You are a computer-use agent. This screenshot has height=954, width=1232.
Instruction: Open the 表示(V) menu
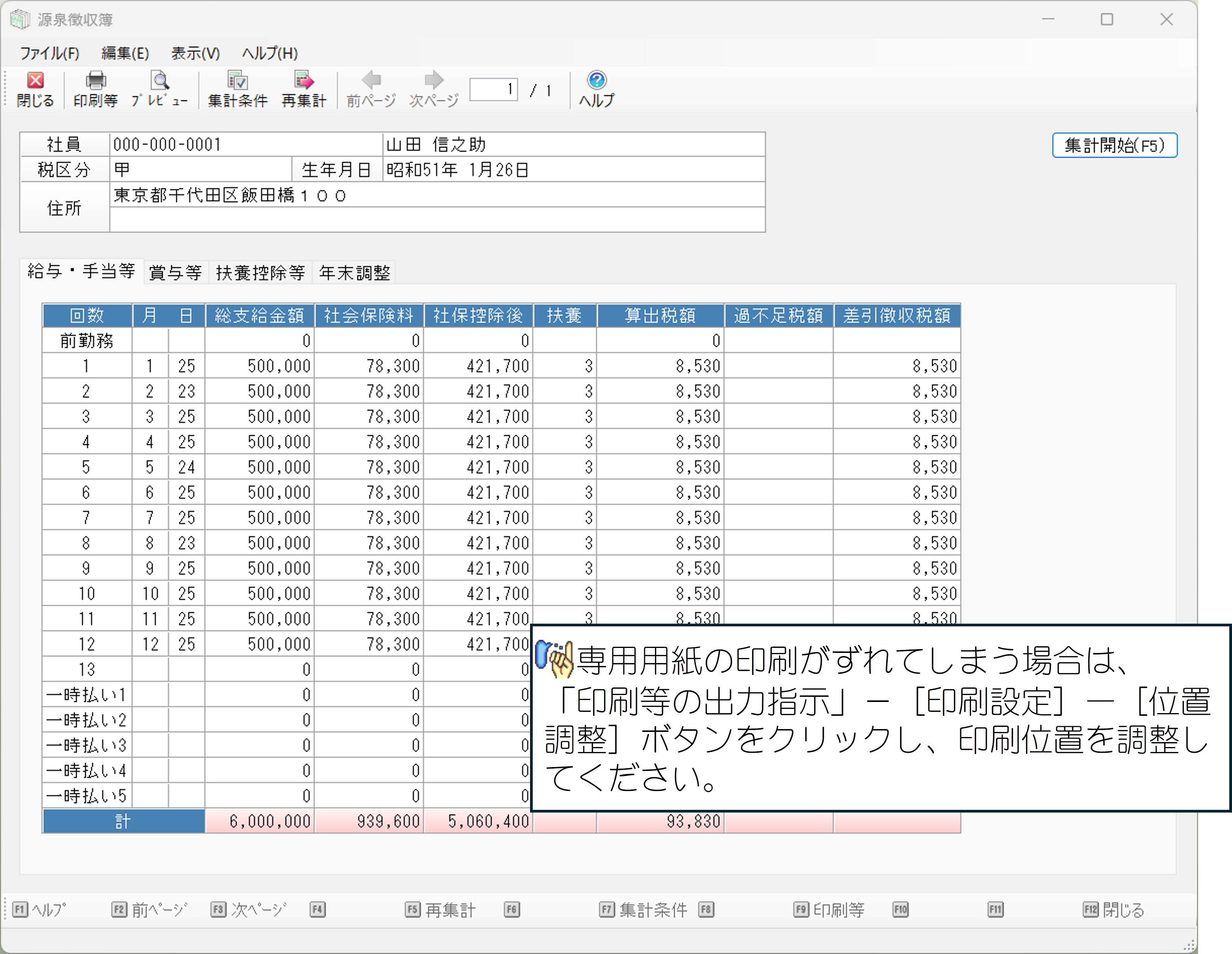point(195,53)
